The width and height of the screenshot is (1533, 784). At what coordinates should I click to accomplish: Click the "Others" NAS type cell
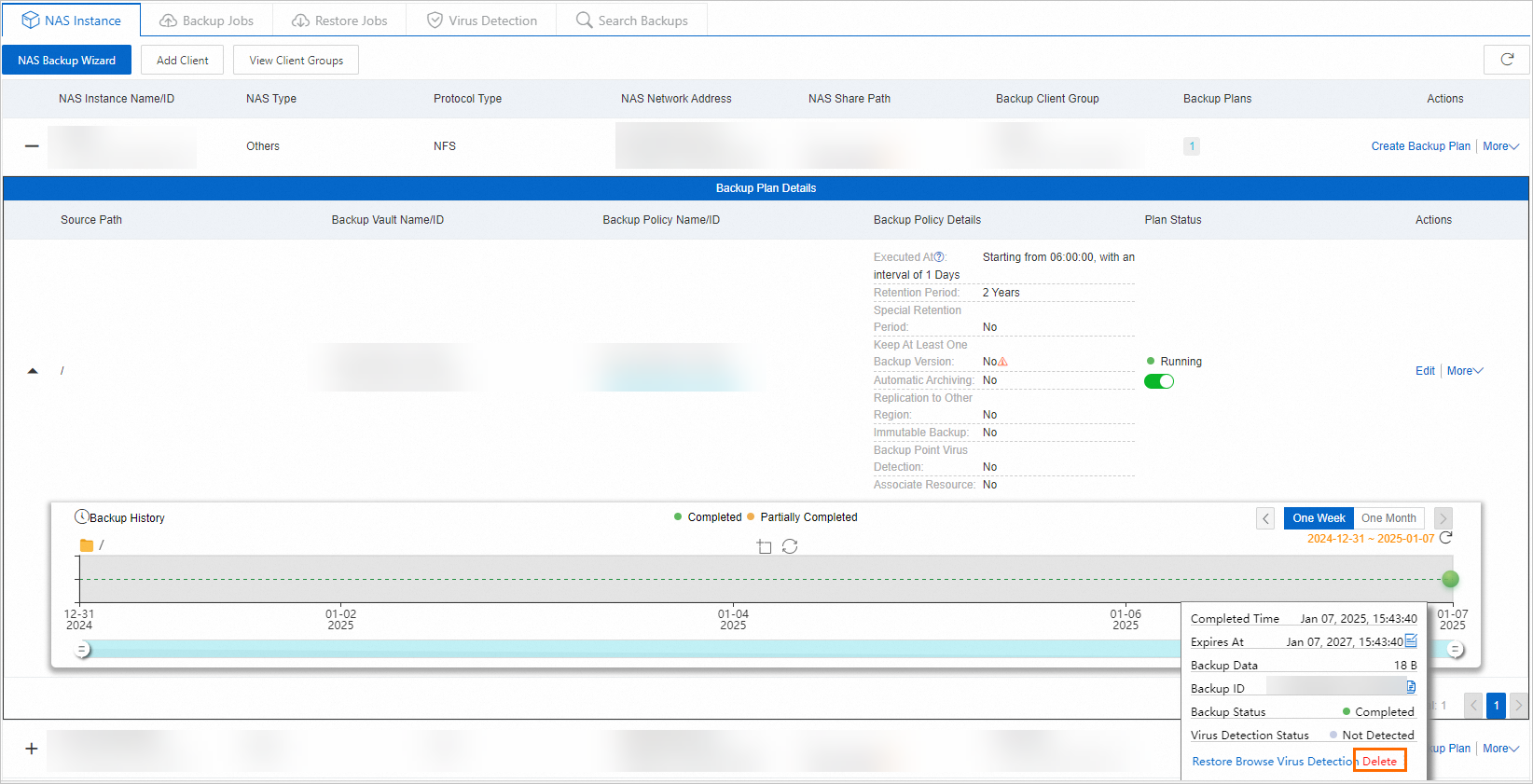point(263,146)
